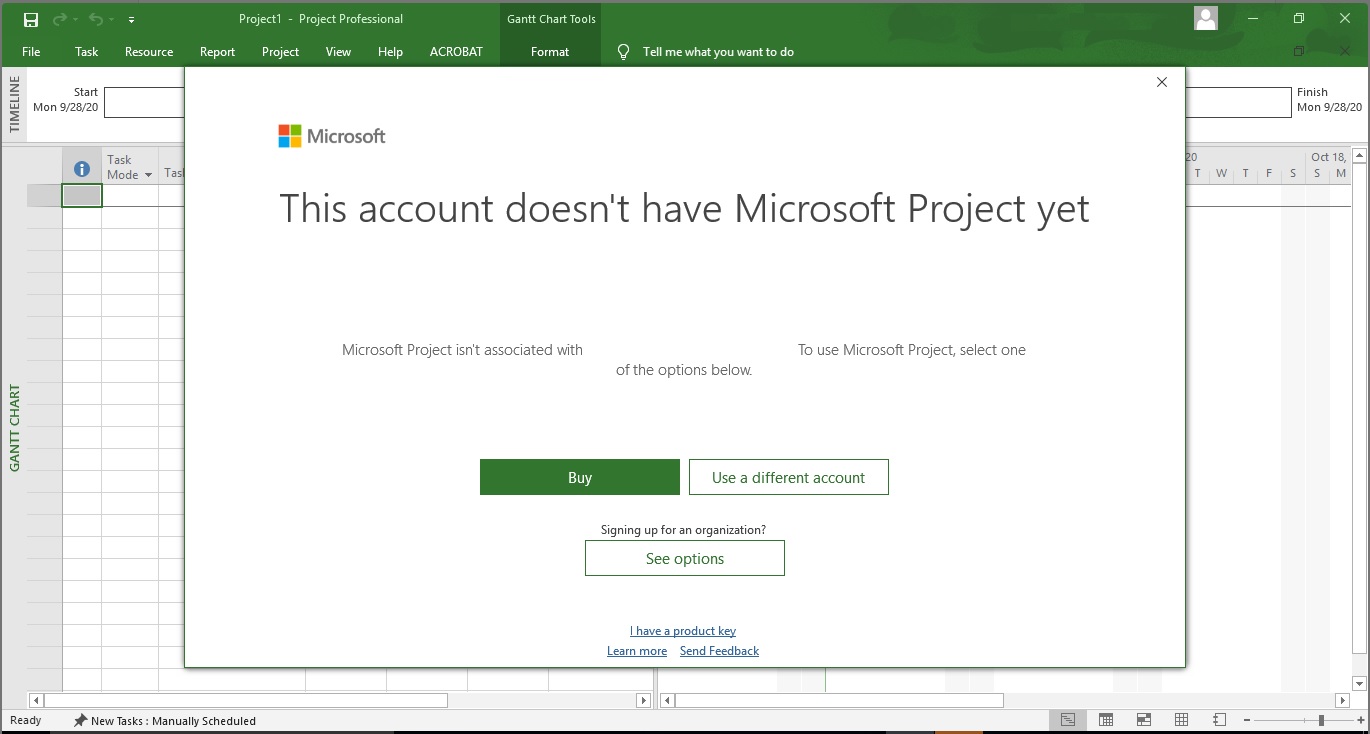The image size is (1370, 734).
Task: Click the chart pane scroll left arrow
Action: (x=665, y=701)
